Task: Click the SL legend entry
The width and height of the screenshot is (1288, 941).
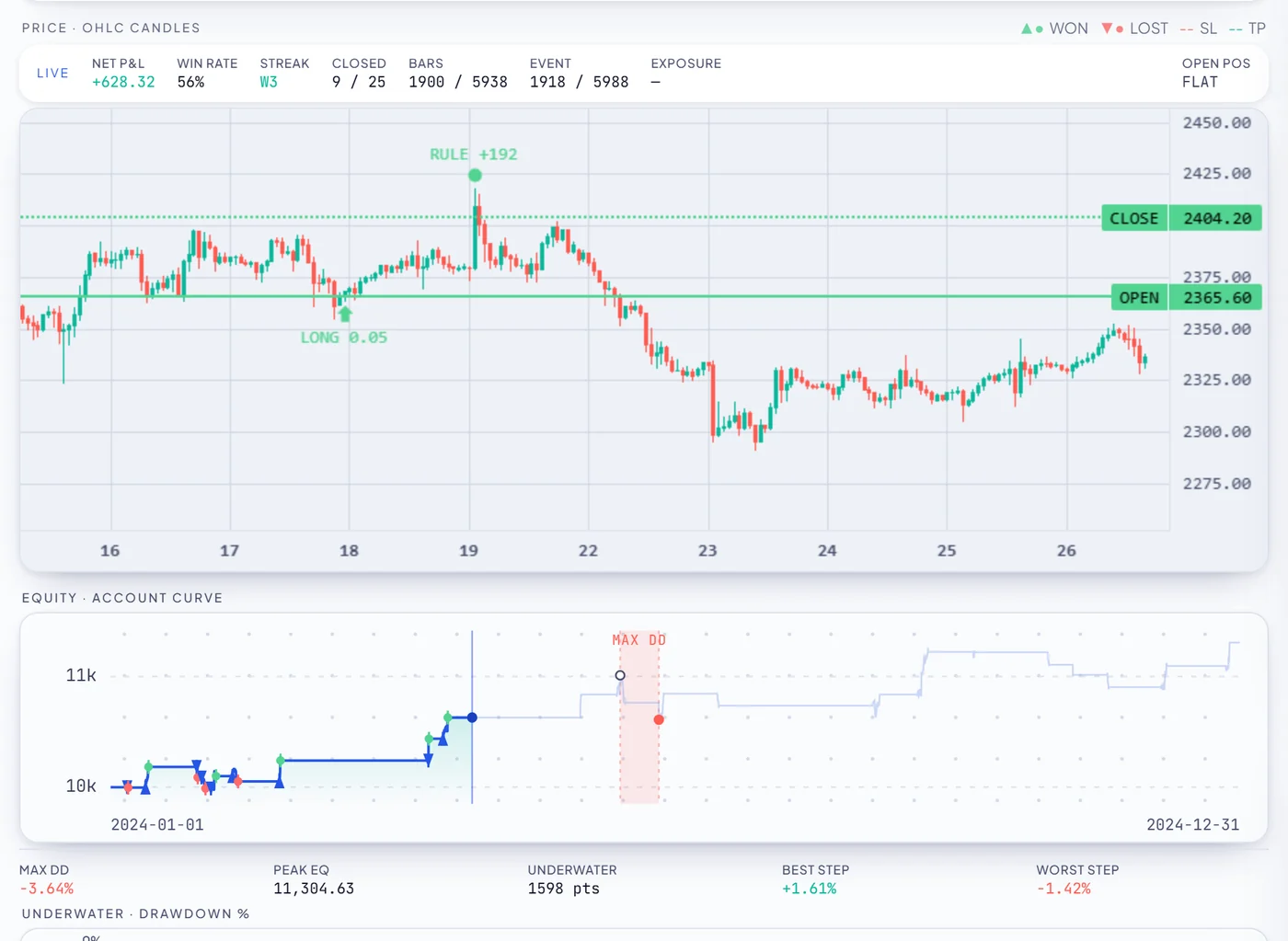Action: pyautogui.click(x=1198, y=29)
